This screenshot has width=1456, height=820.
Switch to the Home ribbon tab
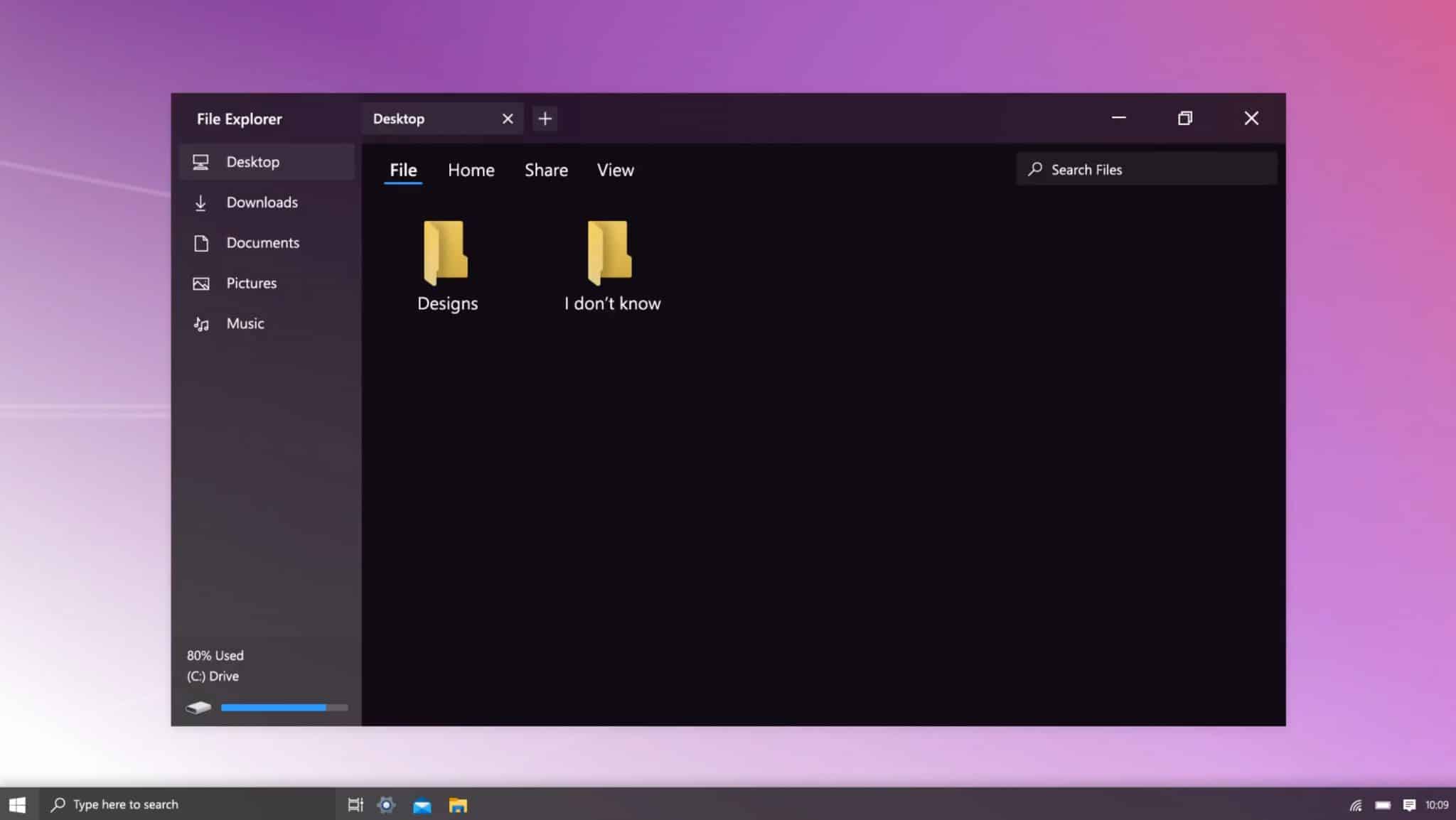coord(471,170)
